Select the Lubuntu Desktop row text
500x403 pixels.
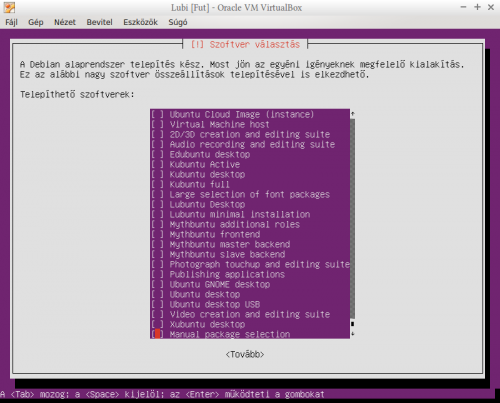pyautogui.click(x=207, y=204)
